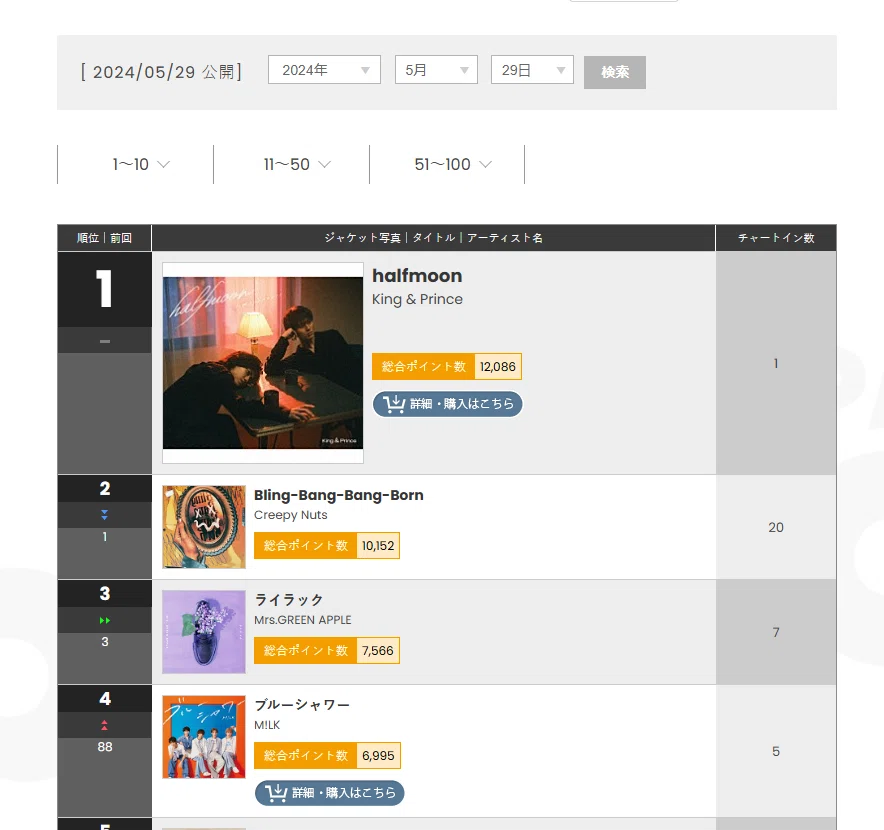Open the 2024年 year dropdown

324,70
